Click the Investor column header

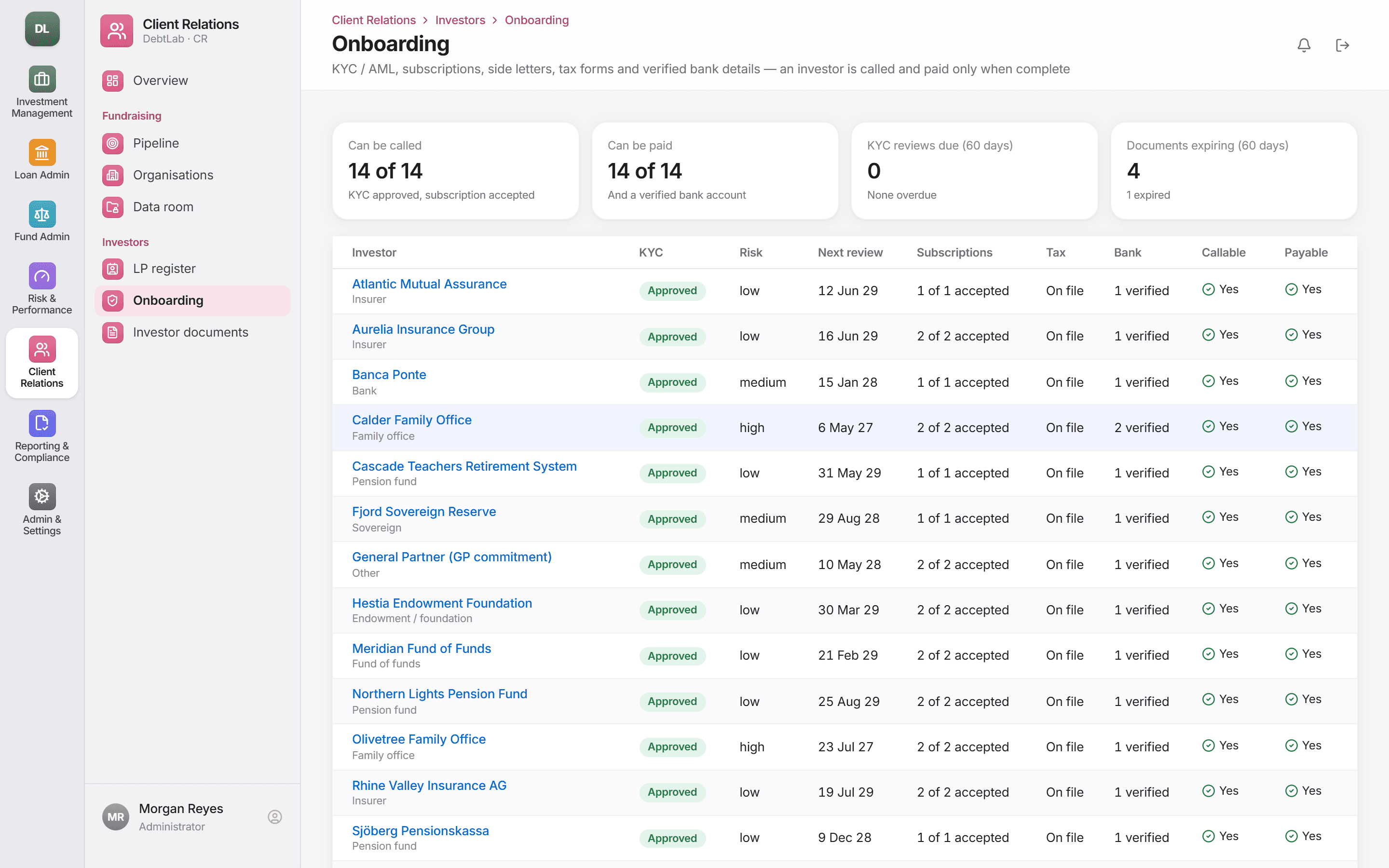(x=374, y=253)
